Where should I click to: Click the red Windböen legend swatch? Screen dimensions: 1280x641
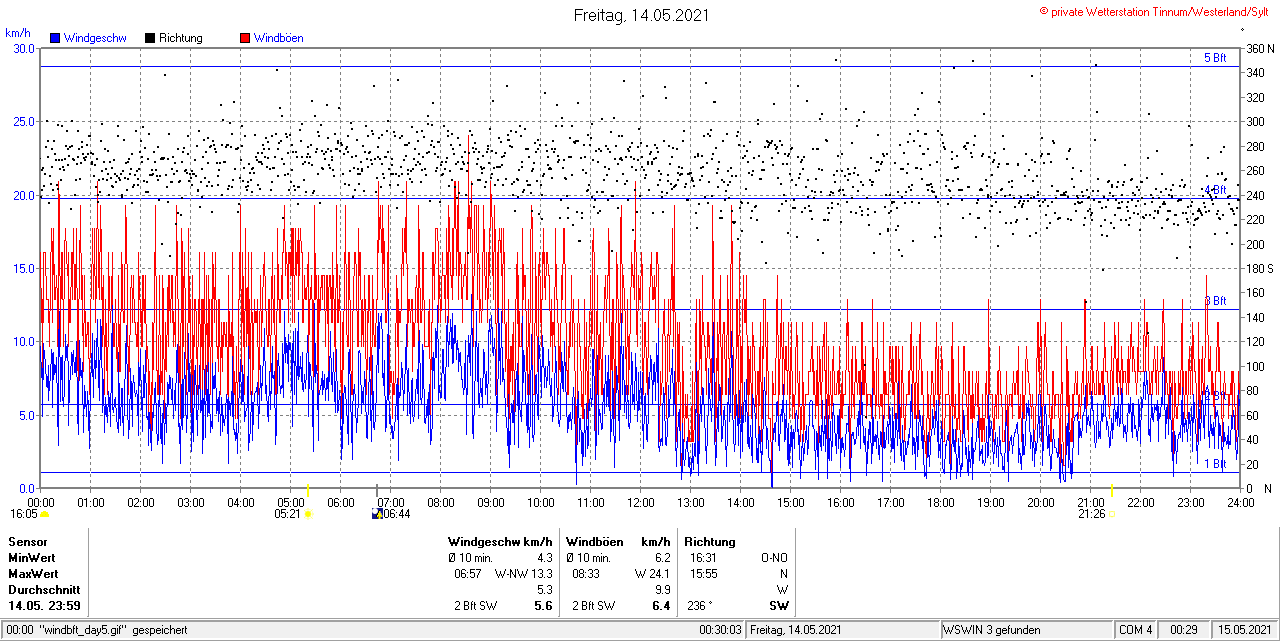245,38
